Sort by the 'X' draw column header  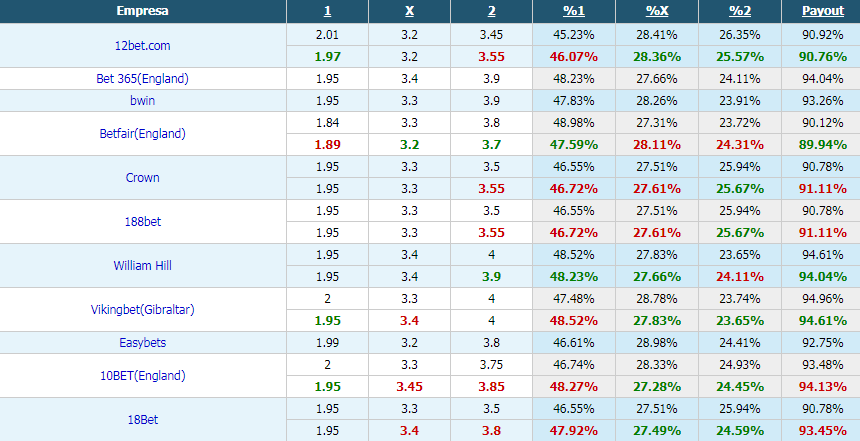pyautogui.click(x=409, y=11)
